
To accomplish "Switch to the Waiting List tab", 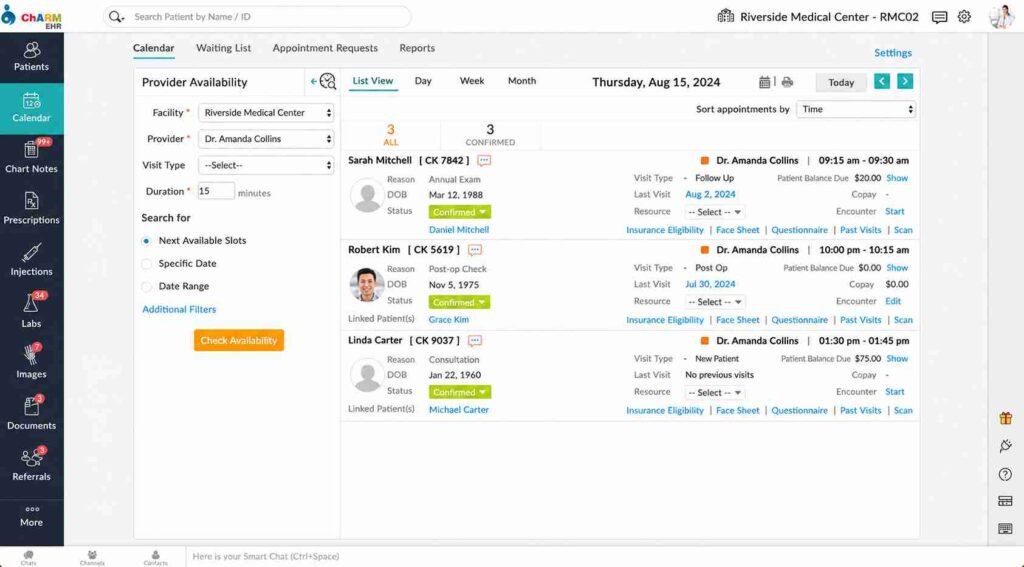I will [x=223, y=48].
